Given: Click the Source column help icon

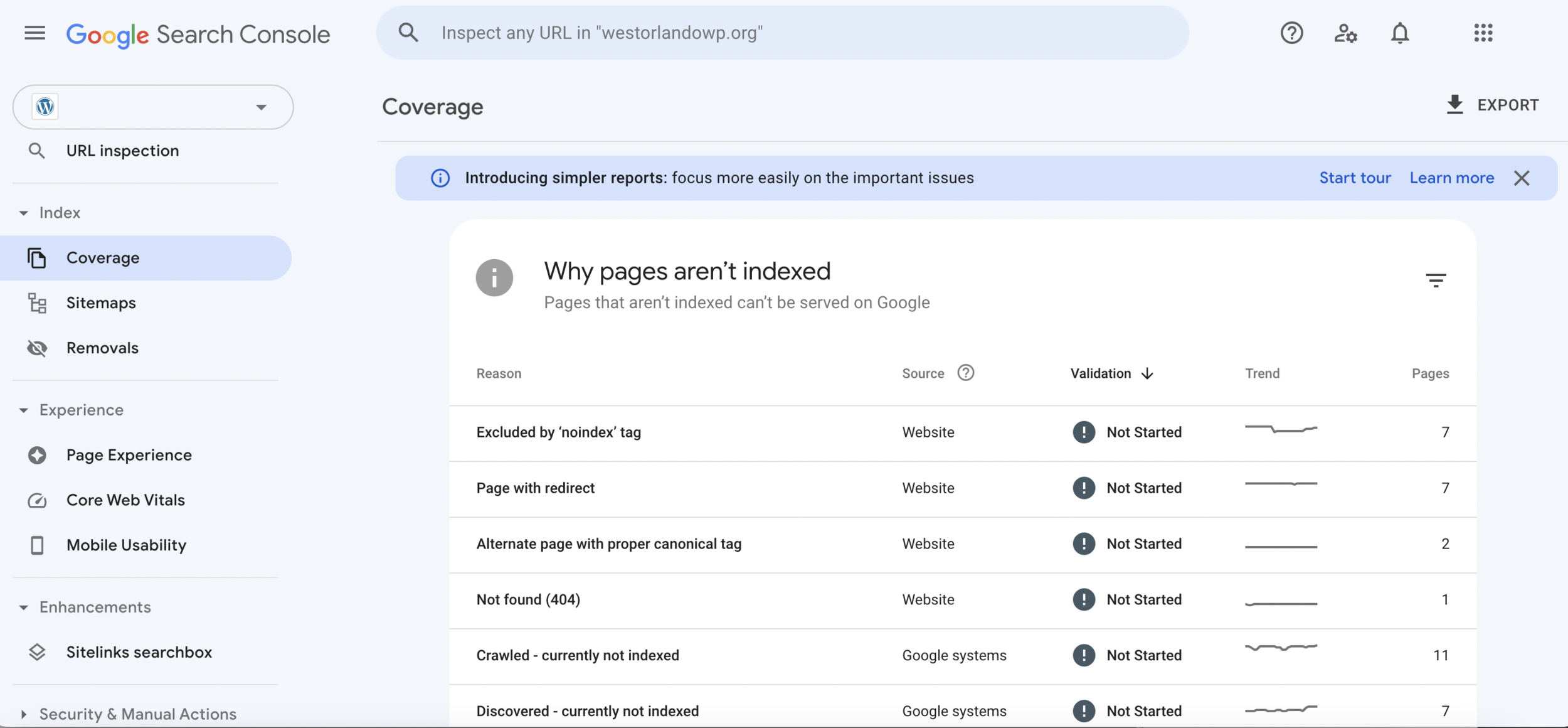Looking at the screenshot, I should pyautogui.click(x=965, y=373).
